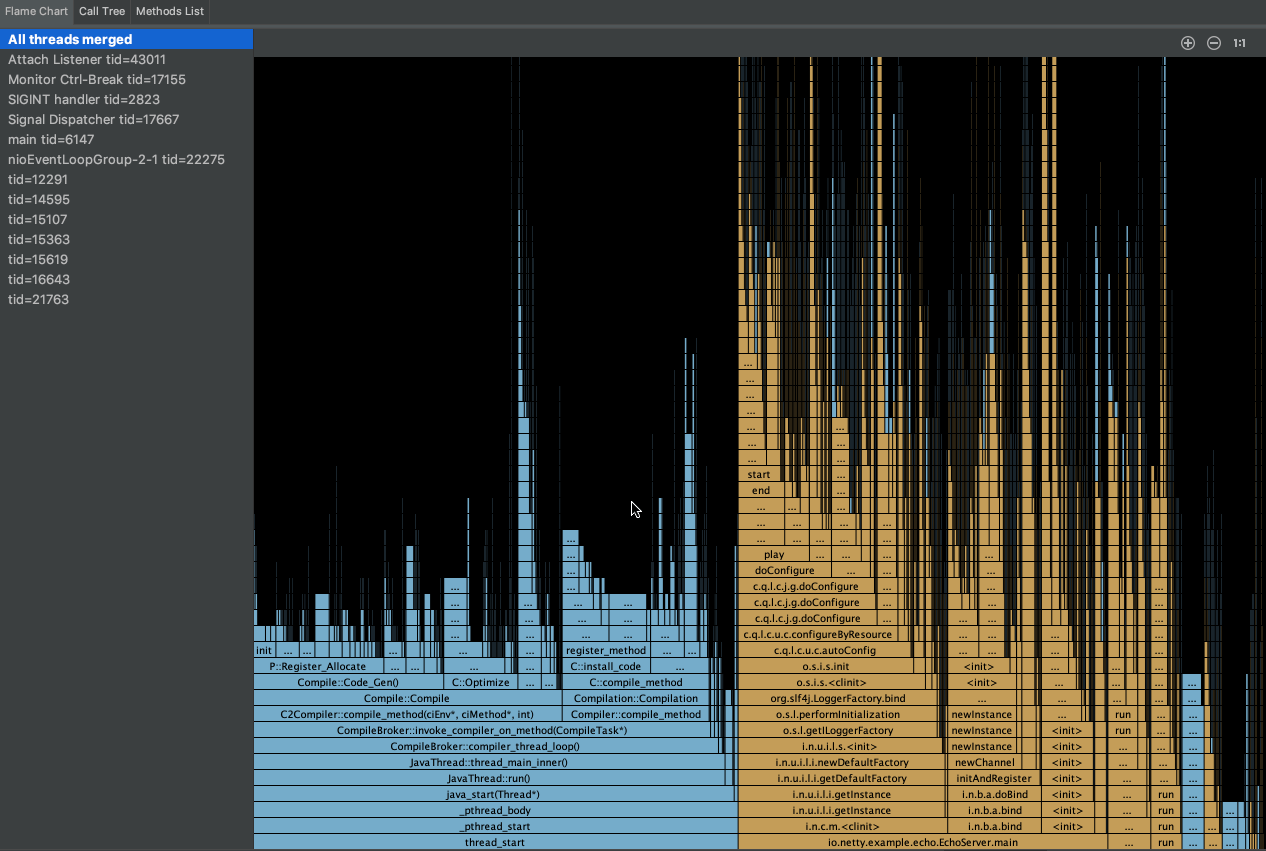Click the org.slf4j.LoggerFactory.bind frame
This screenshot has height=851, width=1266.
pyautogui.click(x=838, y=698)
